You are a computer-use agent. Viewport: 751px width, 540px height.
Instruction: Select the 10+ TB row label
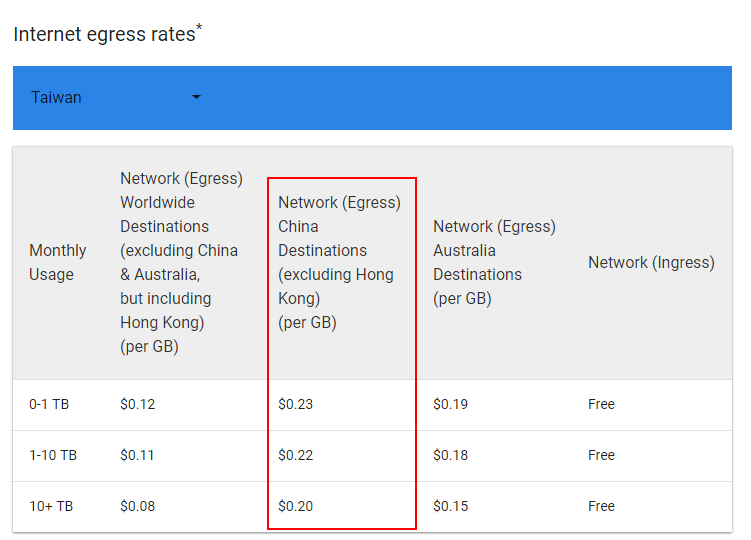click(51, 506)
